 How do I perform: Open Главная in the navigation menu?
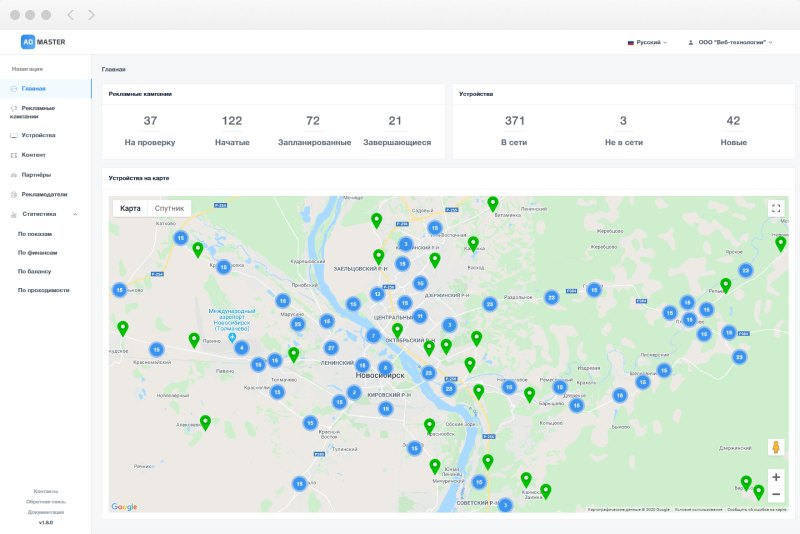45,89
